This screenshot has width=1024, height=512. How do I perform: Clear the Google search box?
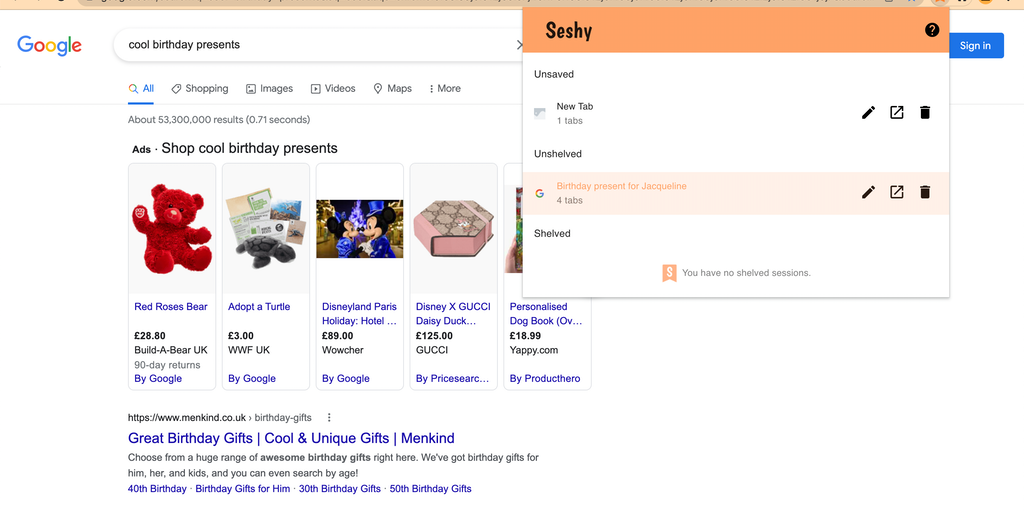click(518, 45)
